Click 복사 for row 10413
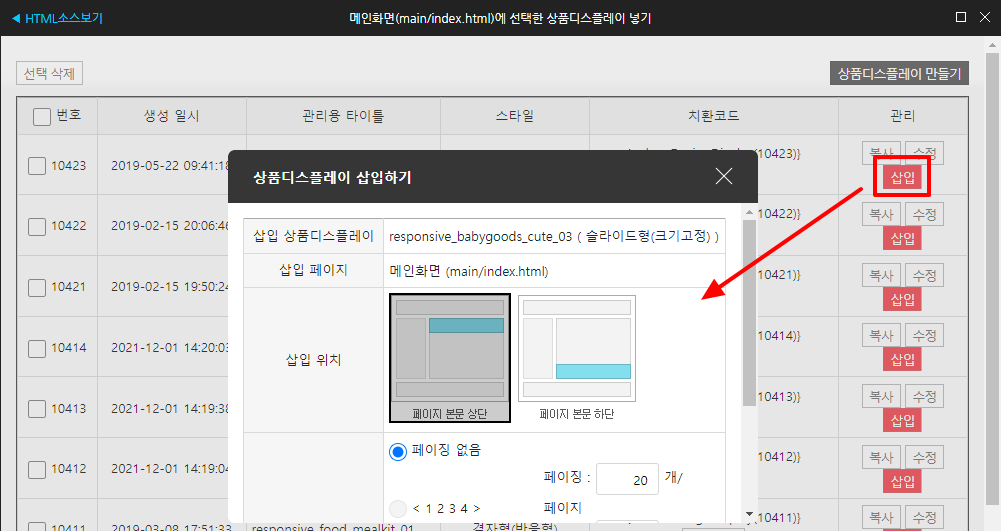 (x=881, y=396)
